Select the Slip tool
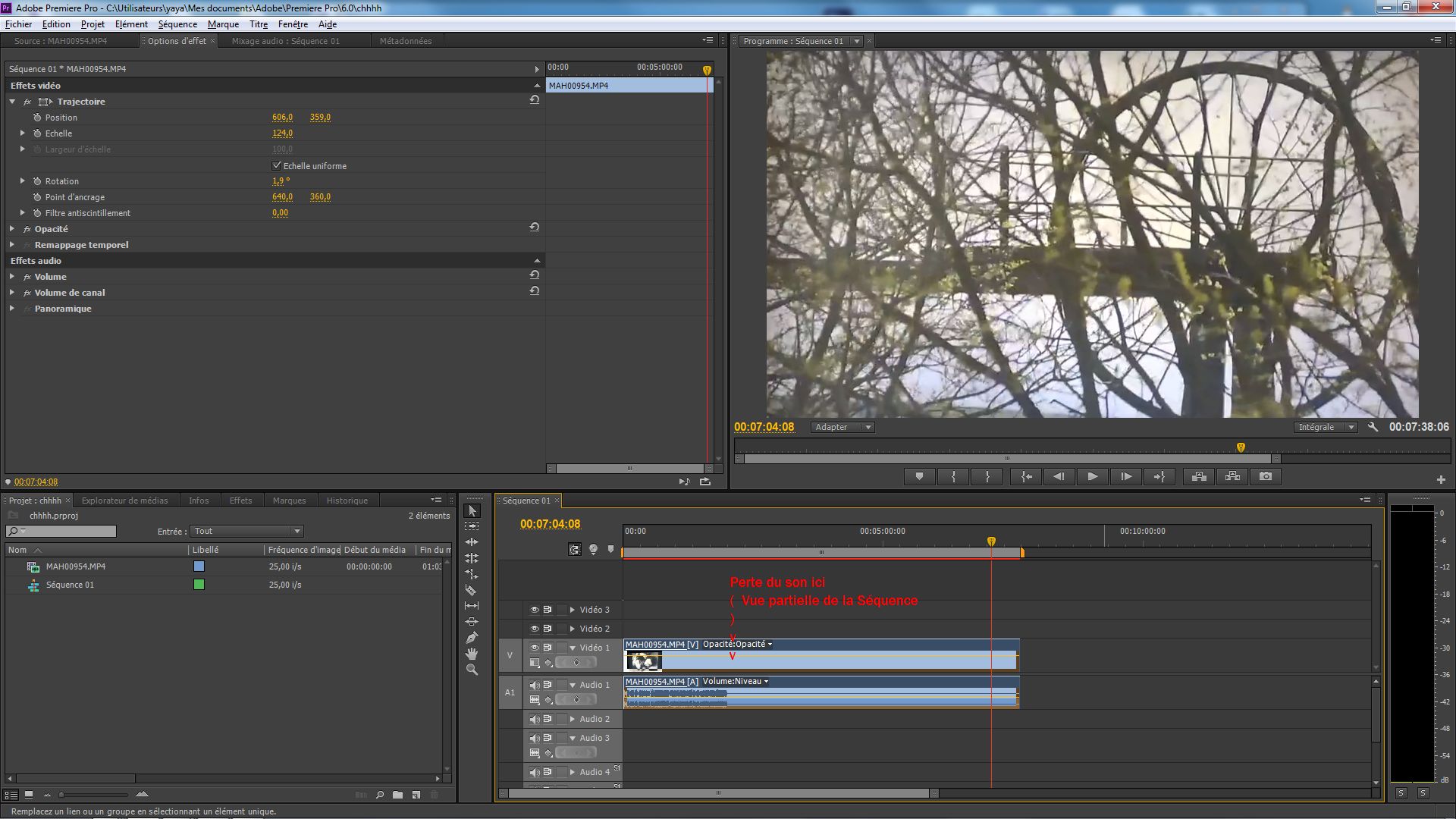 pos(472,605)
